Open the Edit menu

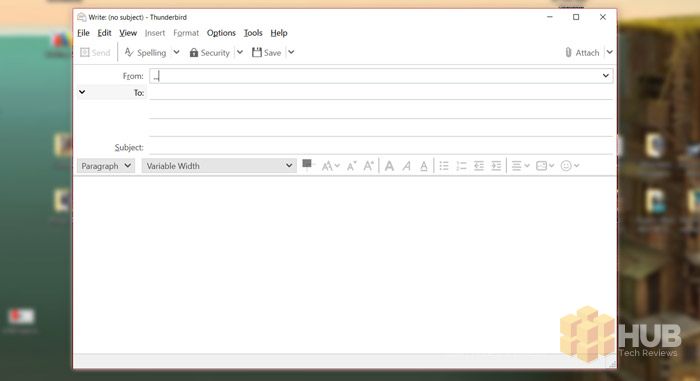coord(104,33)
